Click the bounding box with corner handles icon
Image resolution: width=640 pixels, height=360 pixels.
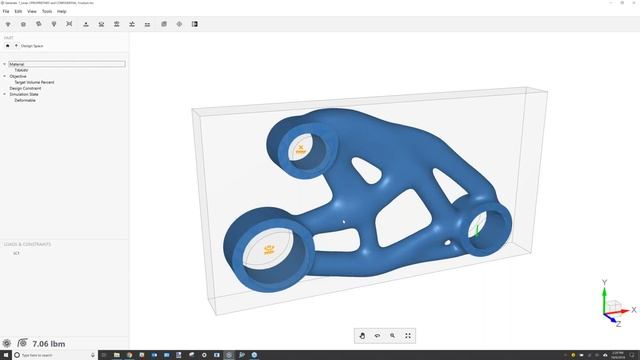point(69,24)
